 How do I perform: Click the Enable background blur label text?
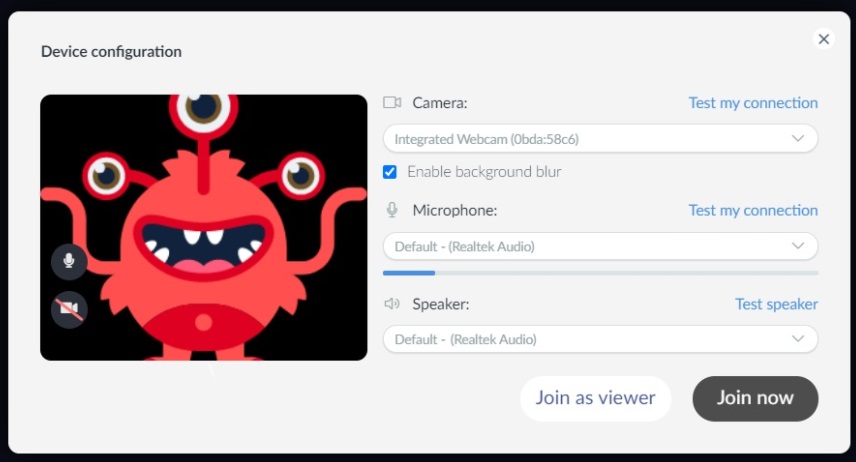point(484,172)
